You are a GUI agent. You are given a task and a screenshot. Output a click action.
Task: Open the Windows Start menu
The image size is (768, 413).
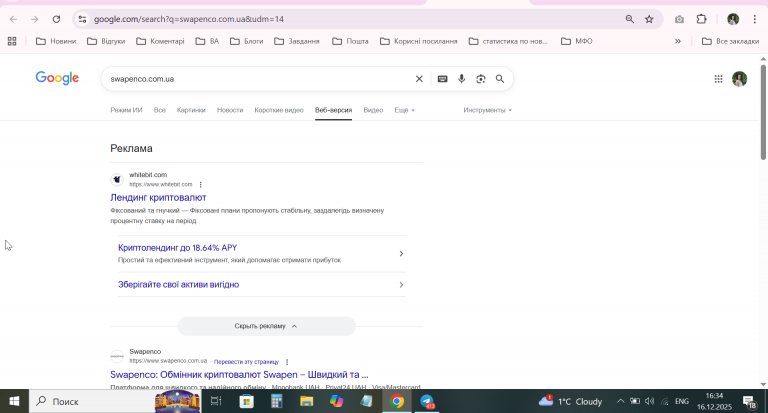pyautogui.click(x=14, y=401)
